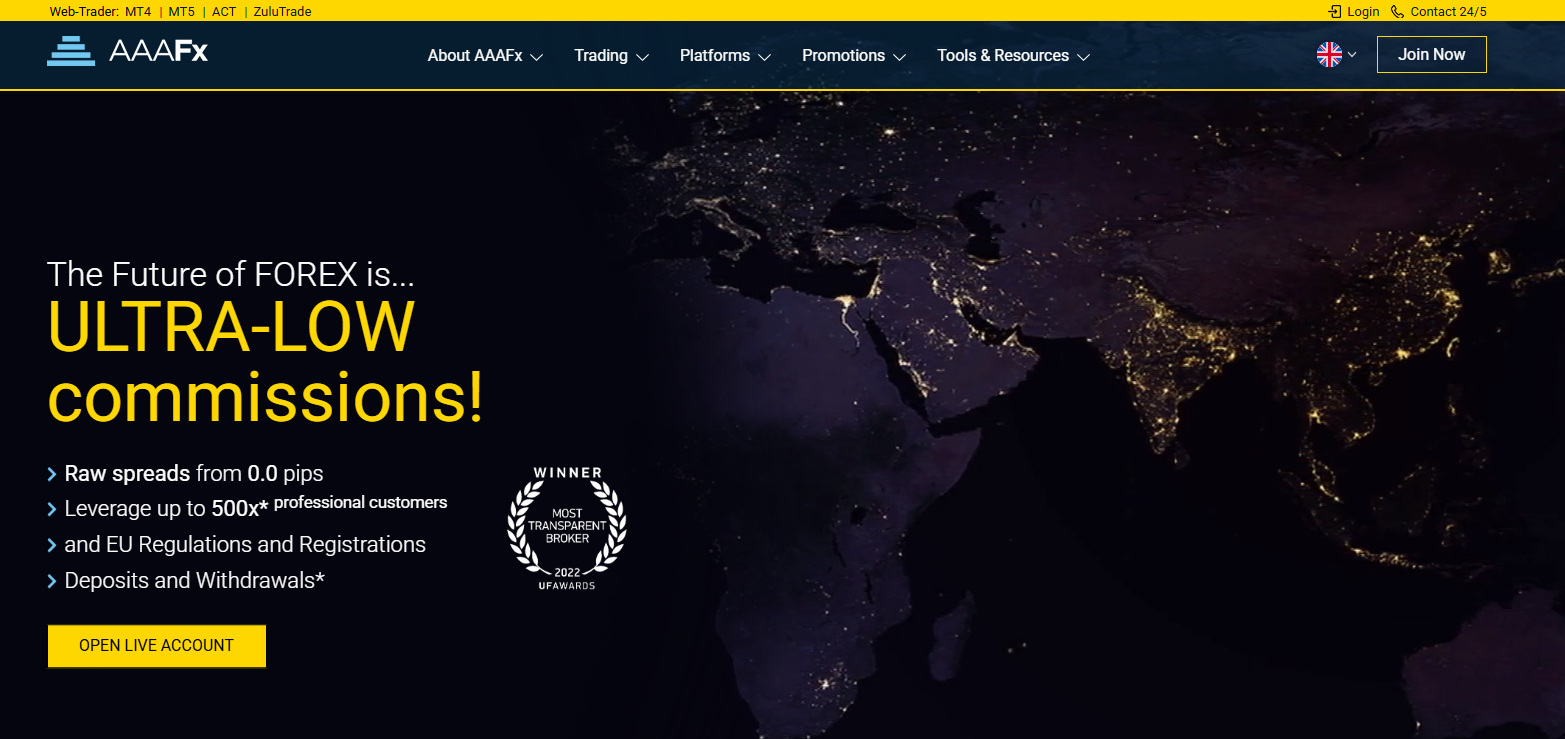Expand the Trading dropdown menu
The image size is (1565, 739).
(x=611, y=56)
